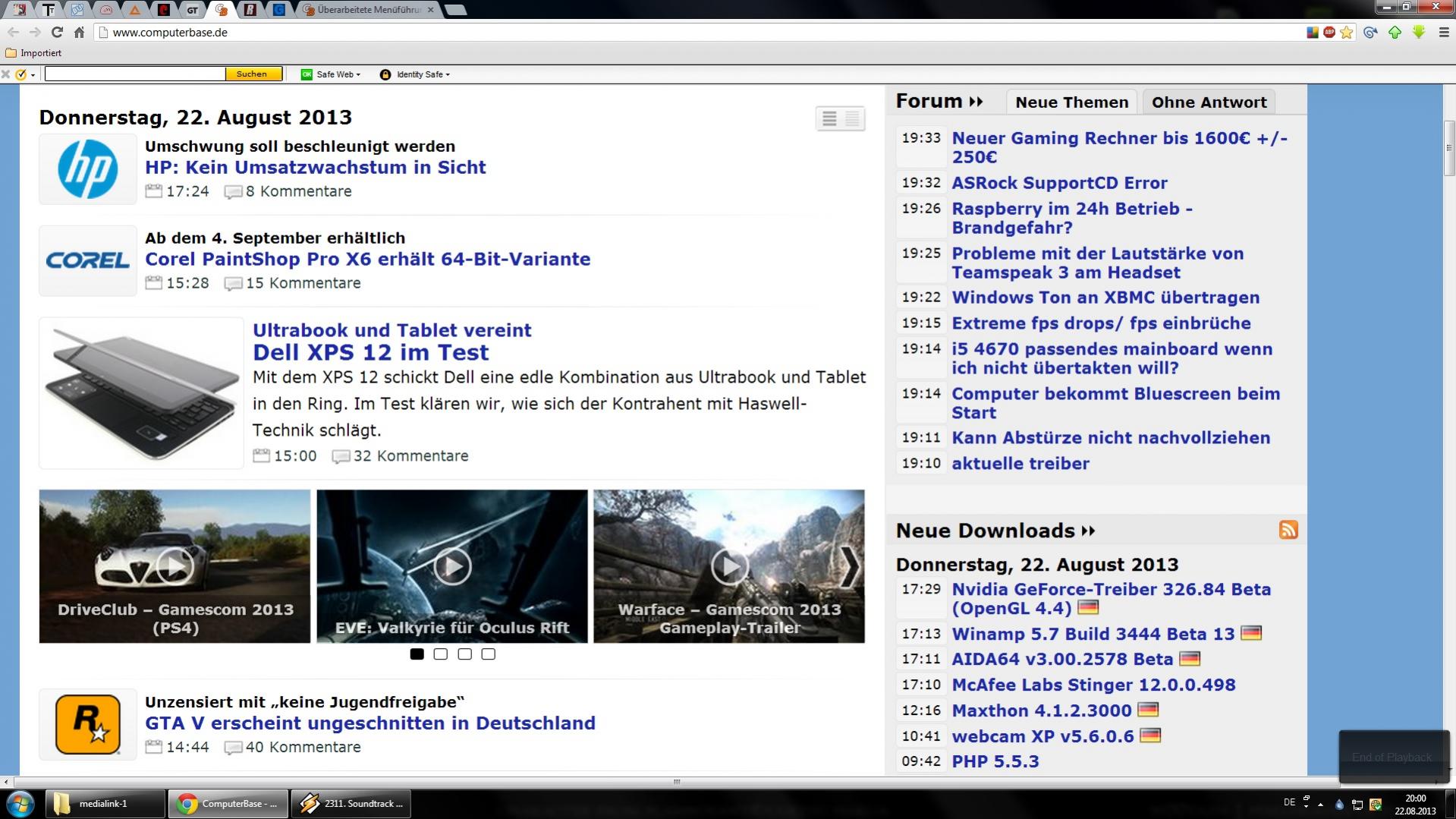Click the blue swirl extension icon

coord(1370,32)
